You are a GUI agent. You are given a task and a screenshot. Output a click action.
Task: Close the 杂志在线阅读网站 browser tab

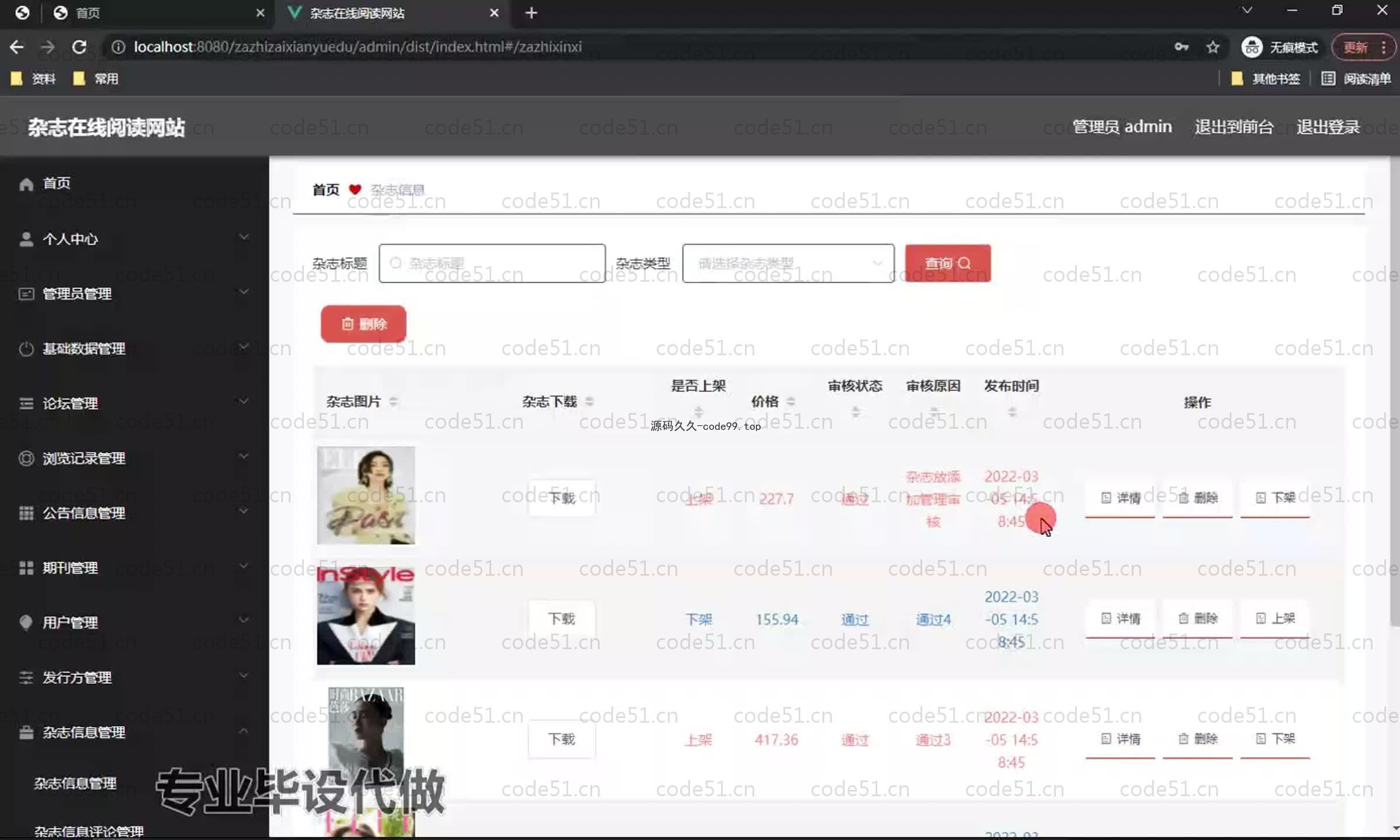pos(494,13)
